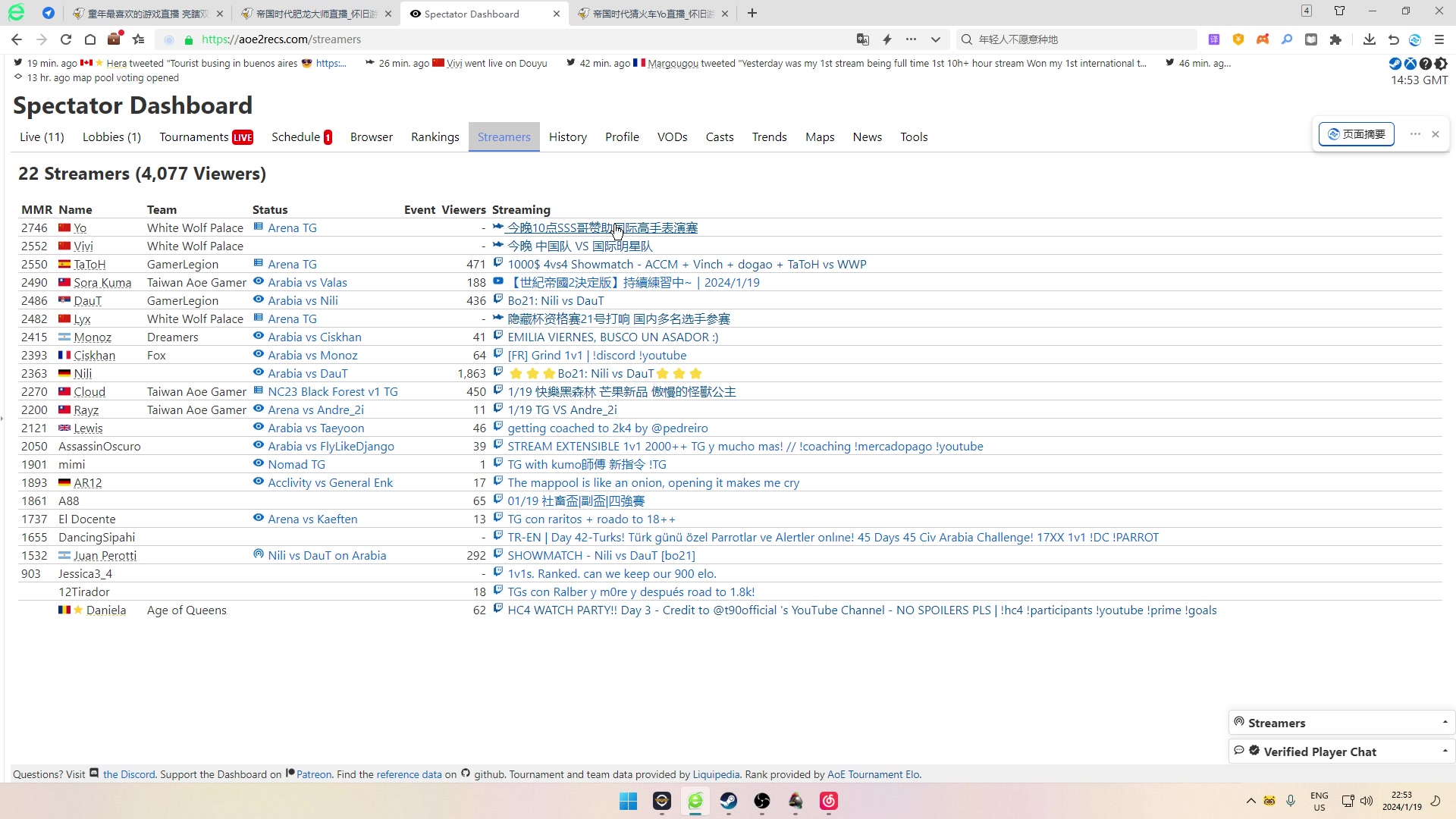Click the lobby icon beside TaToH's Arena TG
The image size is (1456, 819).
click(x=259, y=263)
